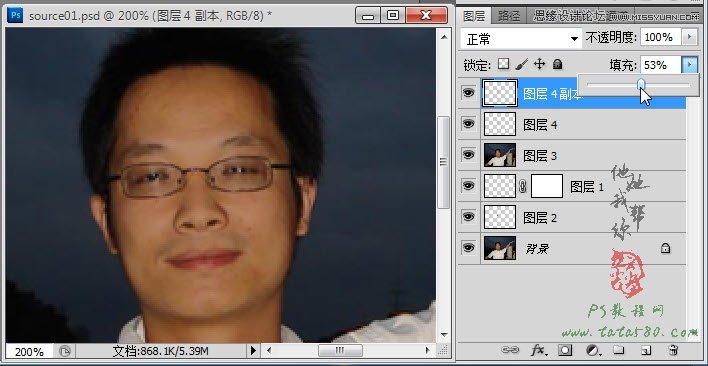This screenshot has width=708, height=366.
Task: Click lock all padlock icon
Action: tap(558, 64)
